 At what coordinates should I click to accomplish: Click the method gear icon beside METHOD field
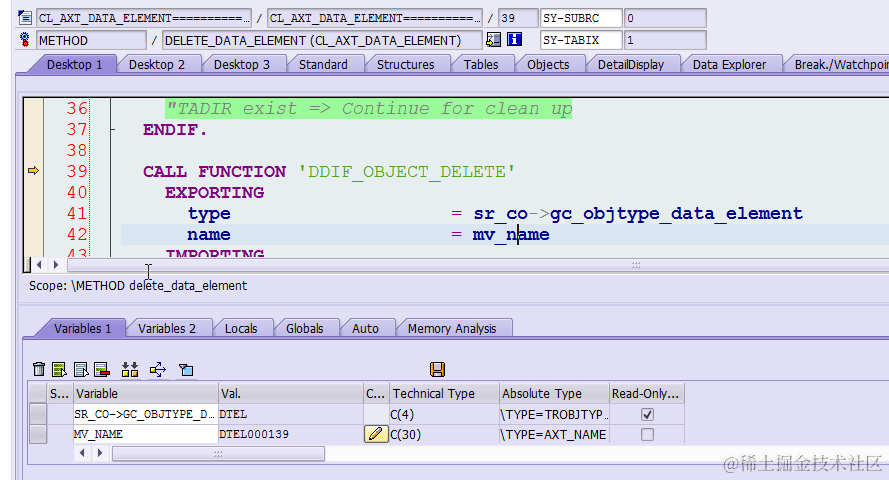[24, 40]
